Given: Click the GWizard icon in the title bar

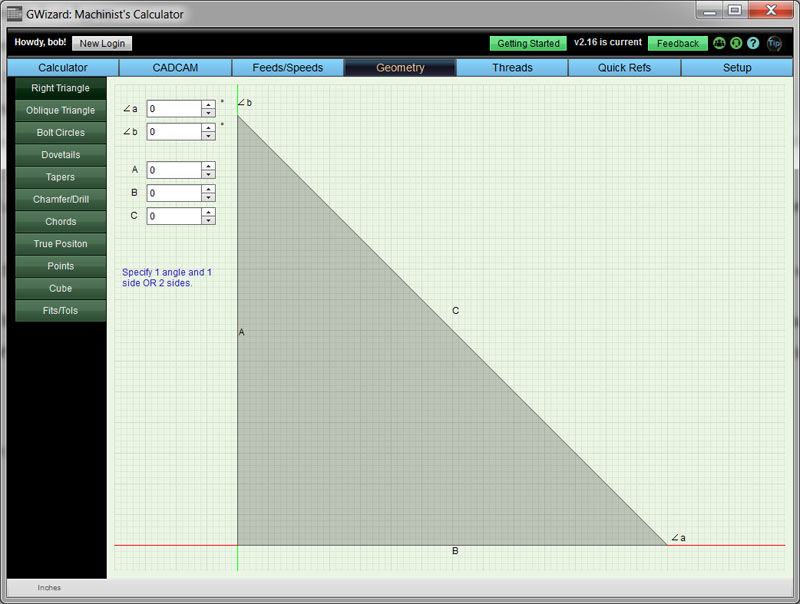Looking at the screenshot, I should point(14,13).
